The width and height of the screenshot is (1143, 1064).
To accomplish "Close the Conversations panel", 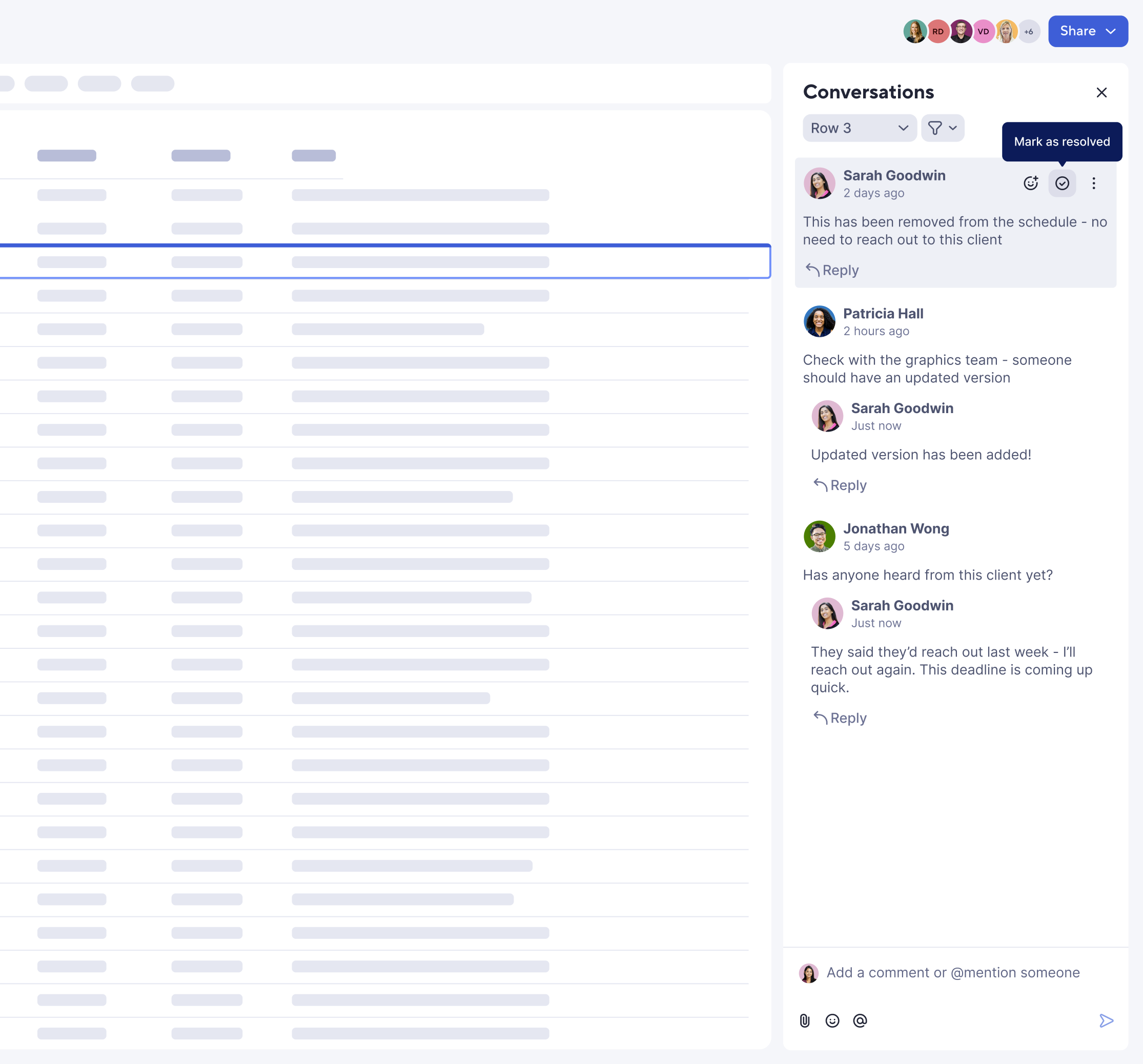I will [x=1101, y=92].
